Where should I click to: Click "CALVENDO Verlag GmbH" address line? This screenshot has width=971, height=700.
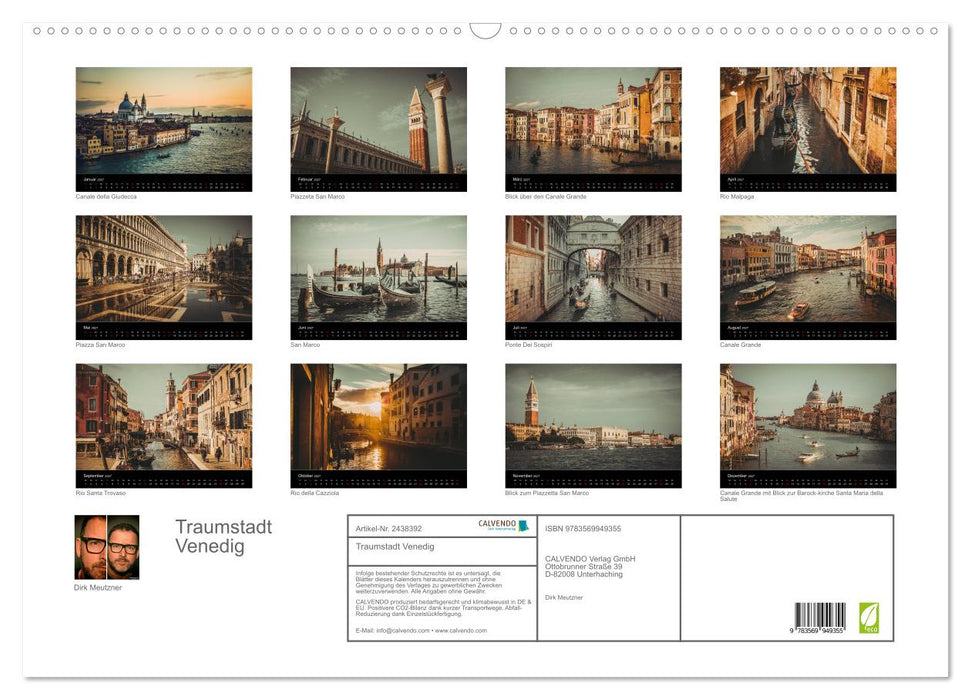click(x=590, y=559)
